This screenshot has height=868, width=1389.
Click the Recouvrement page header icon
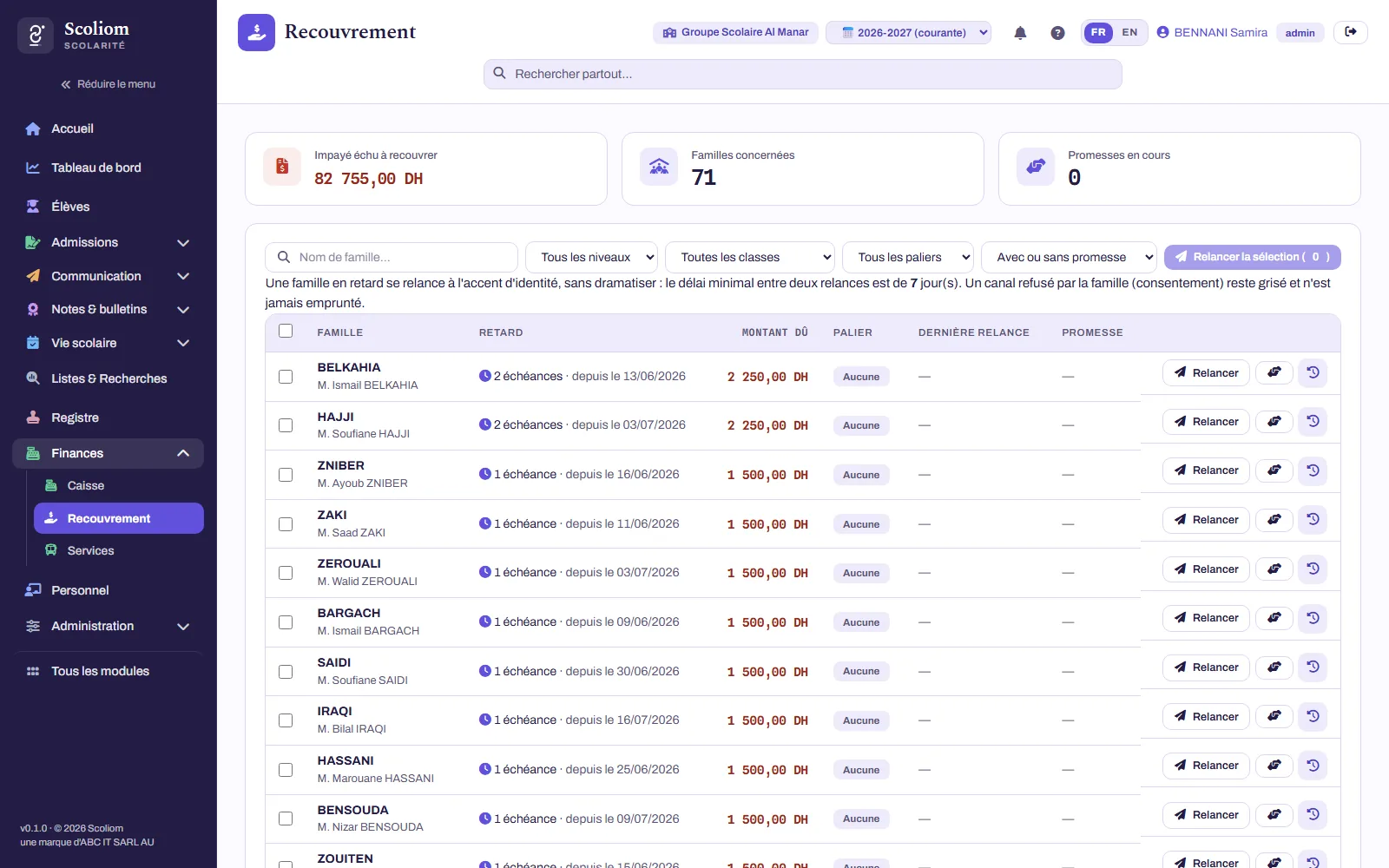click(256, 32)
